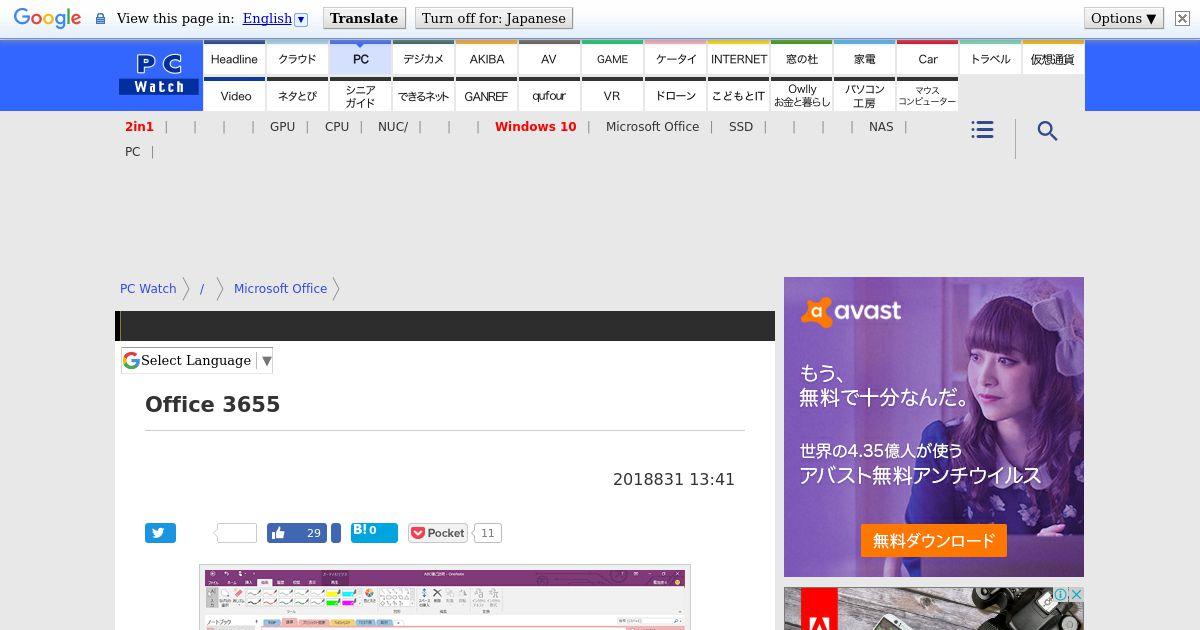Click the 2in1 topic link

click(139, 126)
